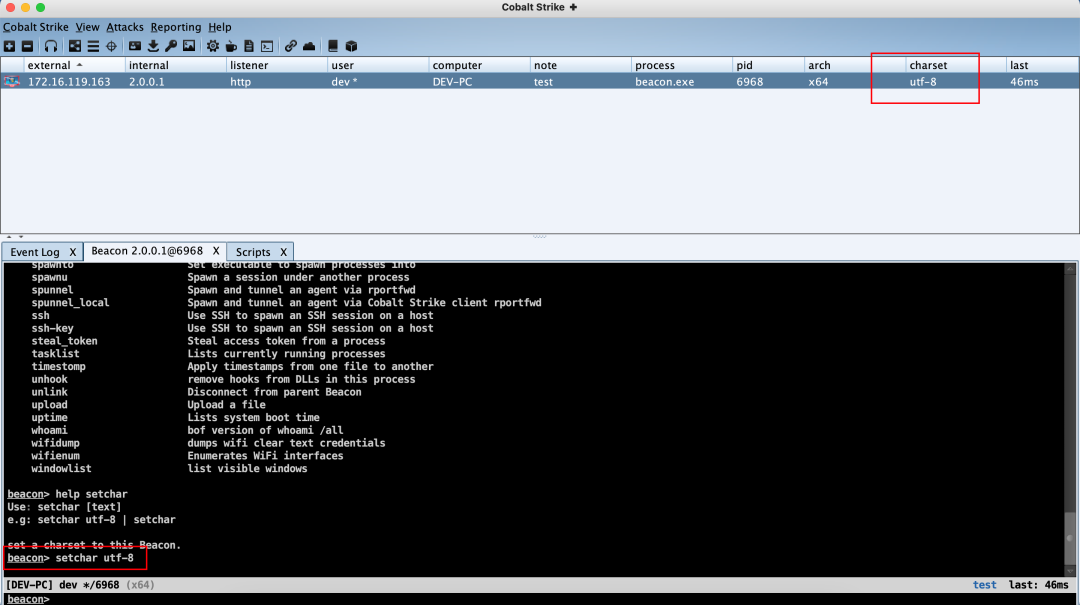Click the Connect to team server plus icon
Screen dimensions: 1080x605
click(10, 46)
